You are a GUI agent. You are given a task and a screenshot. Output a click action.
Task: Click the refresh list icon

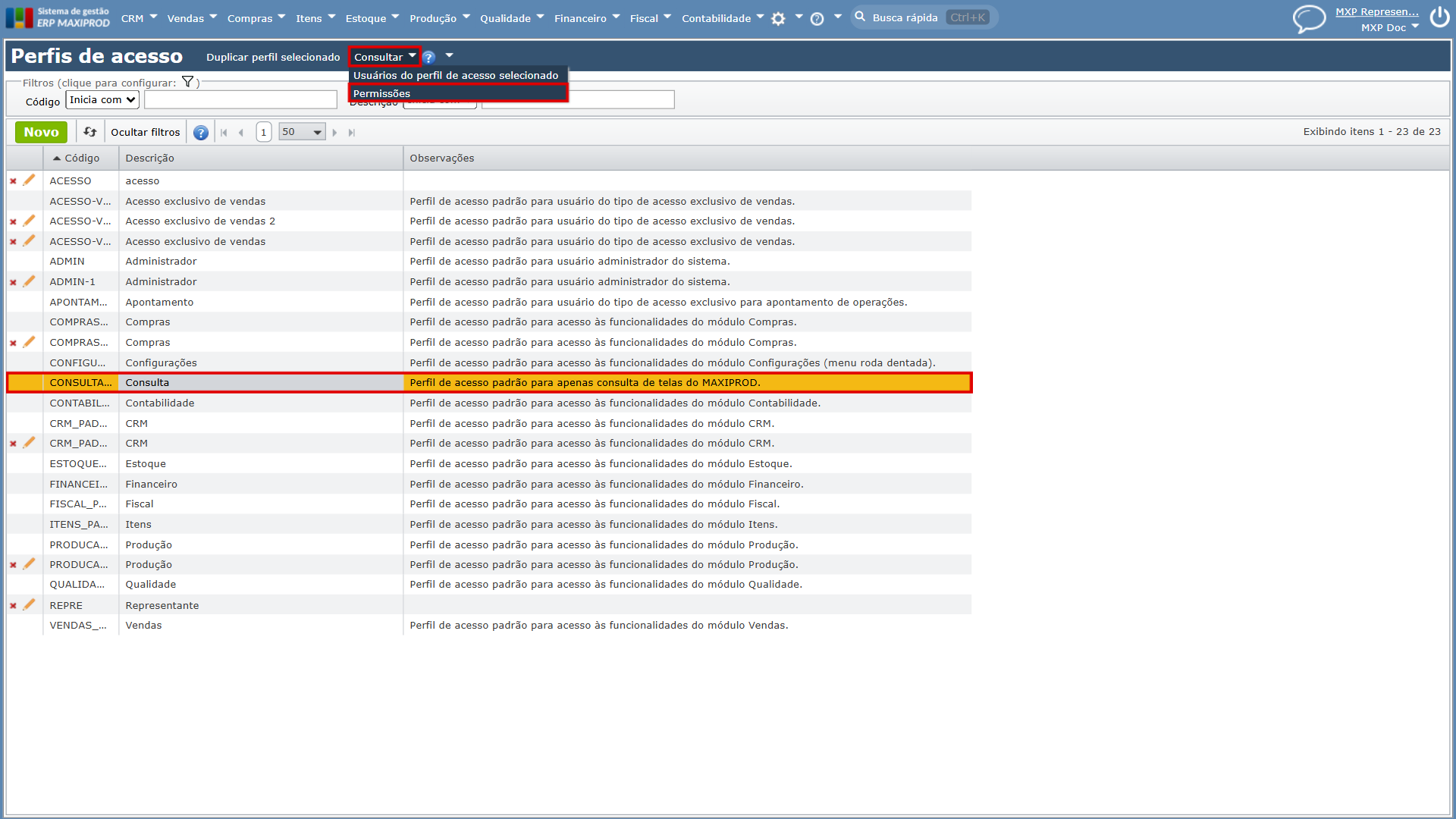(x=90, y=132)
